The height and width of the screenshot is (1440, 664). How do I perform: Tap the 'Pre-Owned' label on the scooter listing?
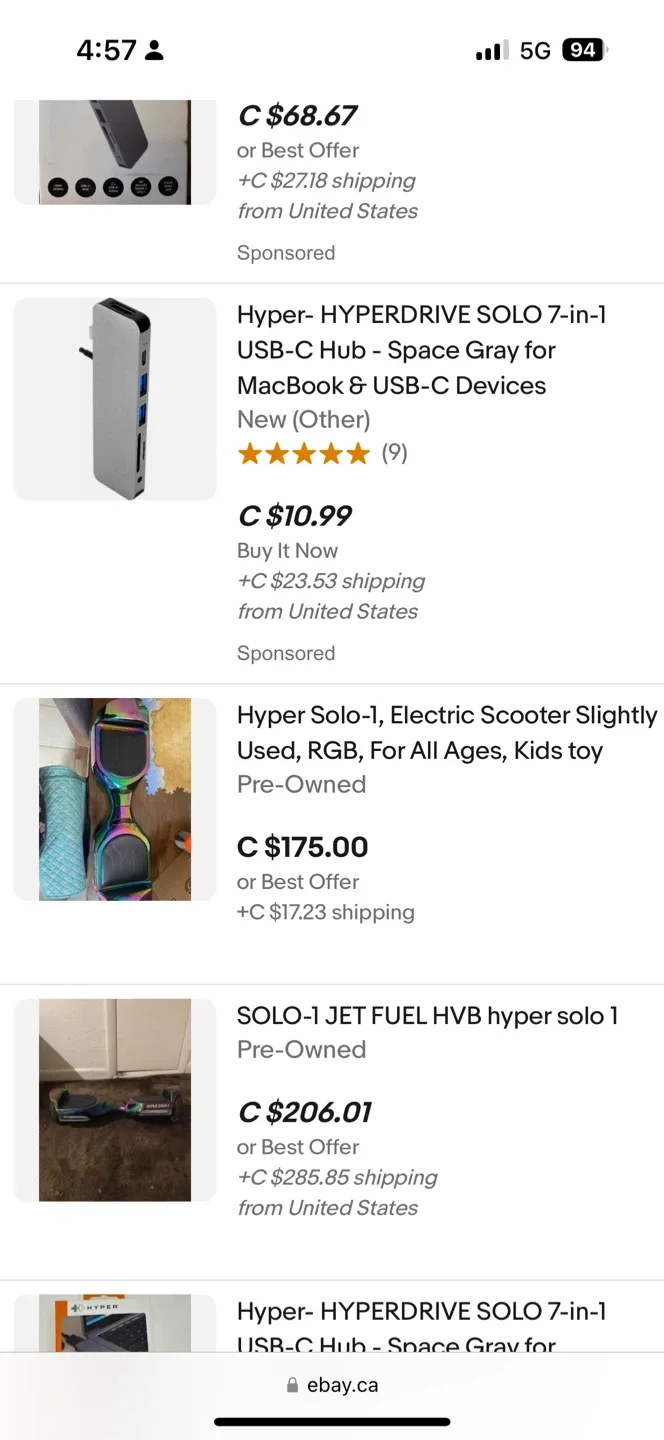click(301, 784)
